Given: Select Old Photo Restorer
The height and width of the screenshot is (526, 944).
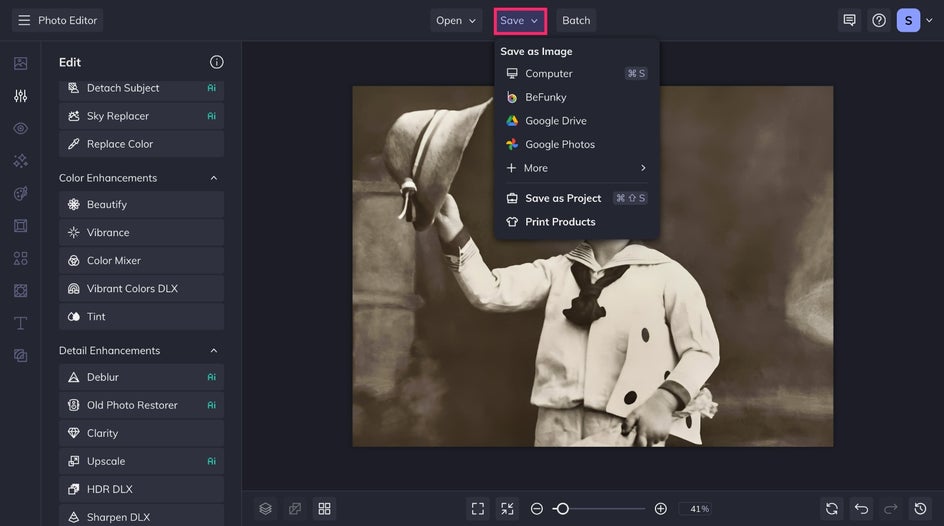Looking at the screenshot, I should [141, 405].
